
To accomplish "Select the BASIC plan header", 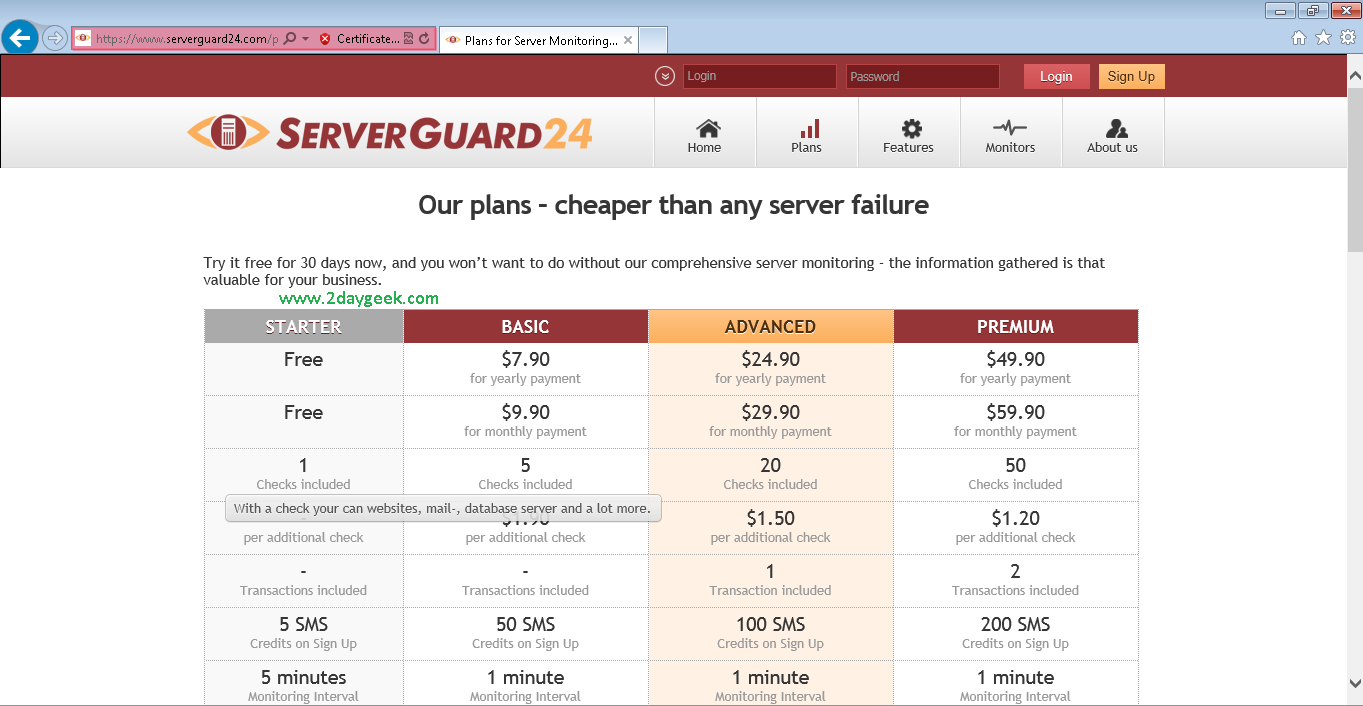I will (526, 327).
